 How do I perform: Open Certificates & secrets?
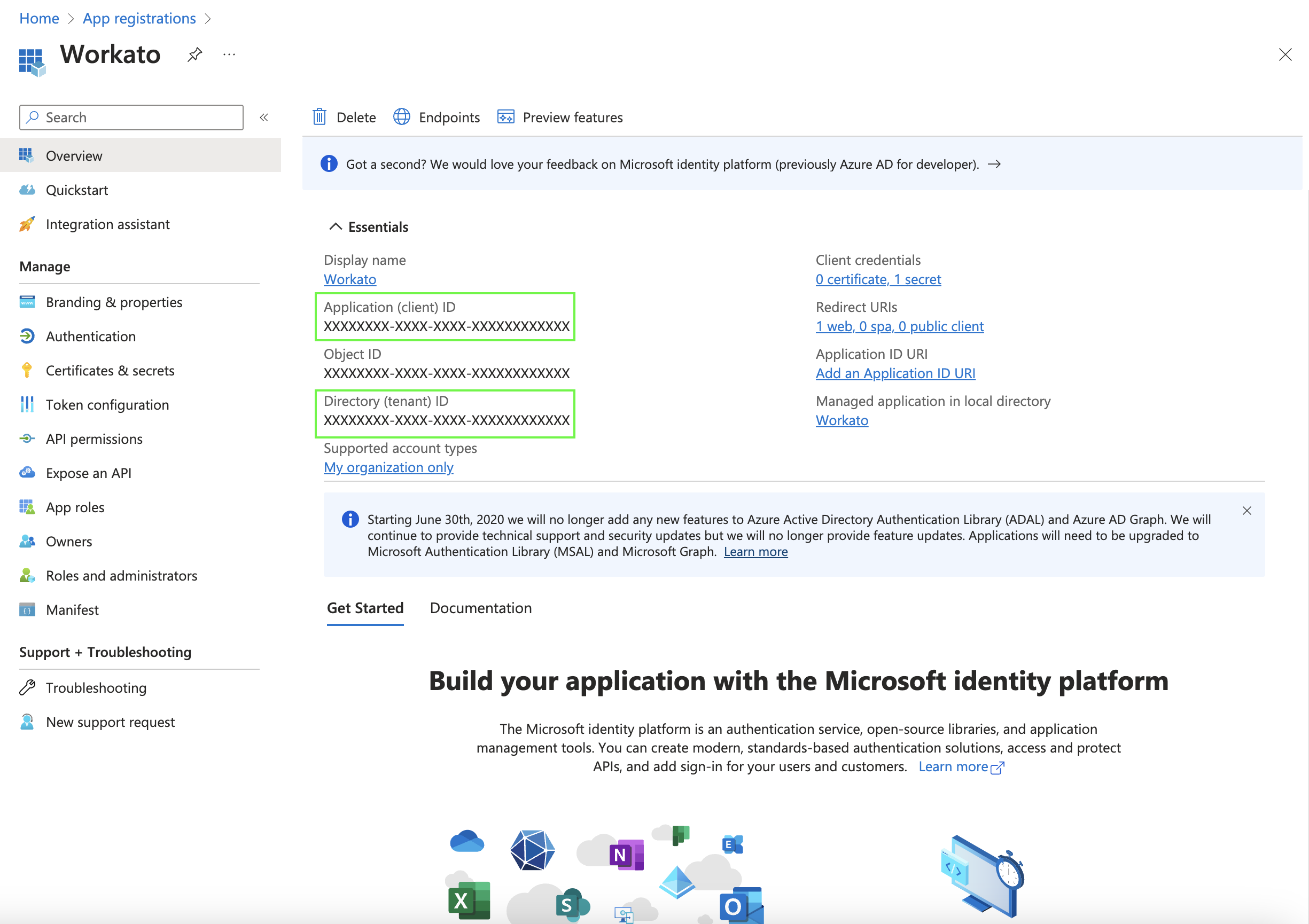pyautogui.click(x=110, y=370)
